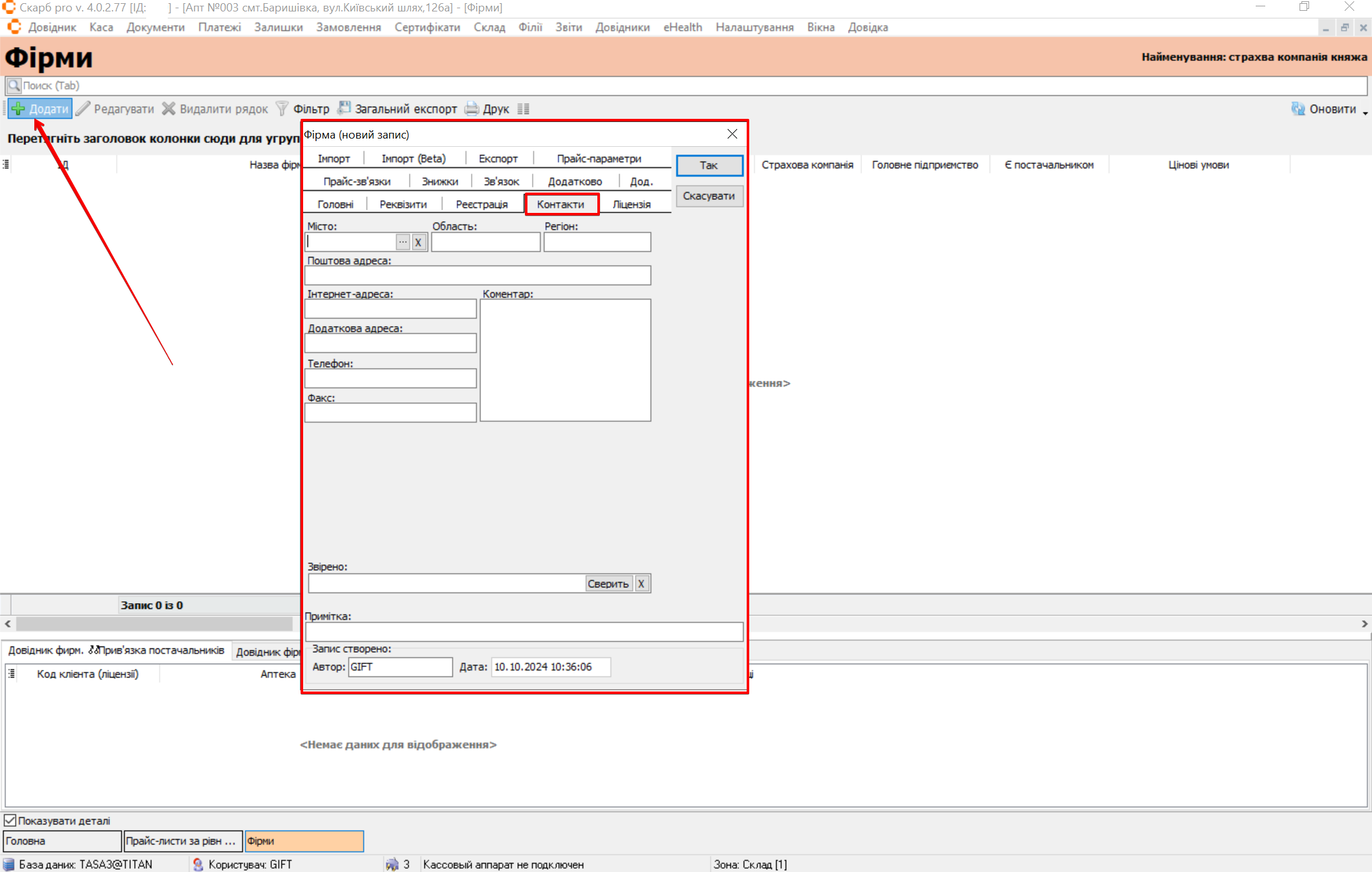
Task: Click into the Телефон input field
Action: [390, 379]
